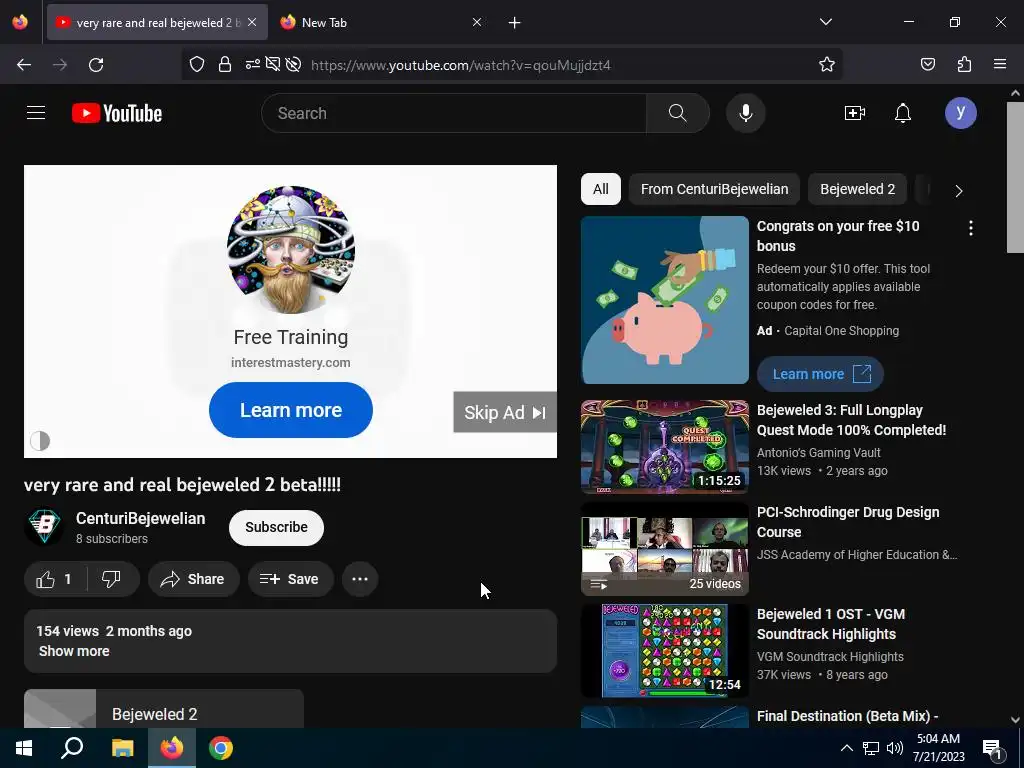This screenshot has height=768, width=1024.
Task: Select the All filter chip
Action: (x=601, y=189)
